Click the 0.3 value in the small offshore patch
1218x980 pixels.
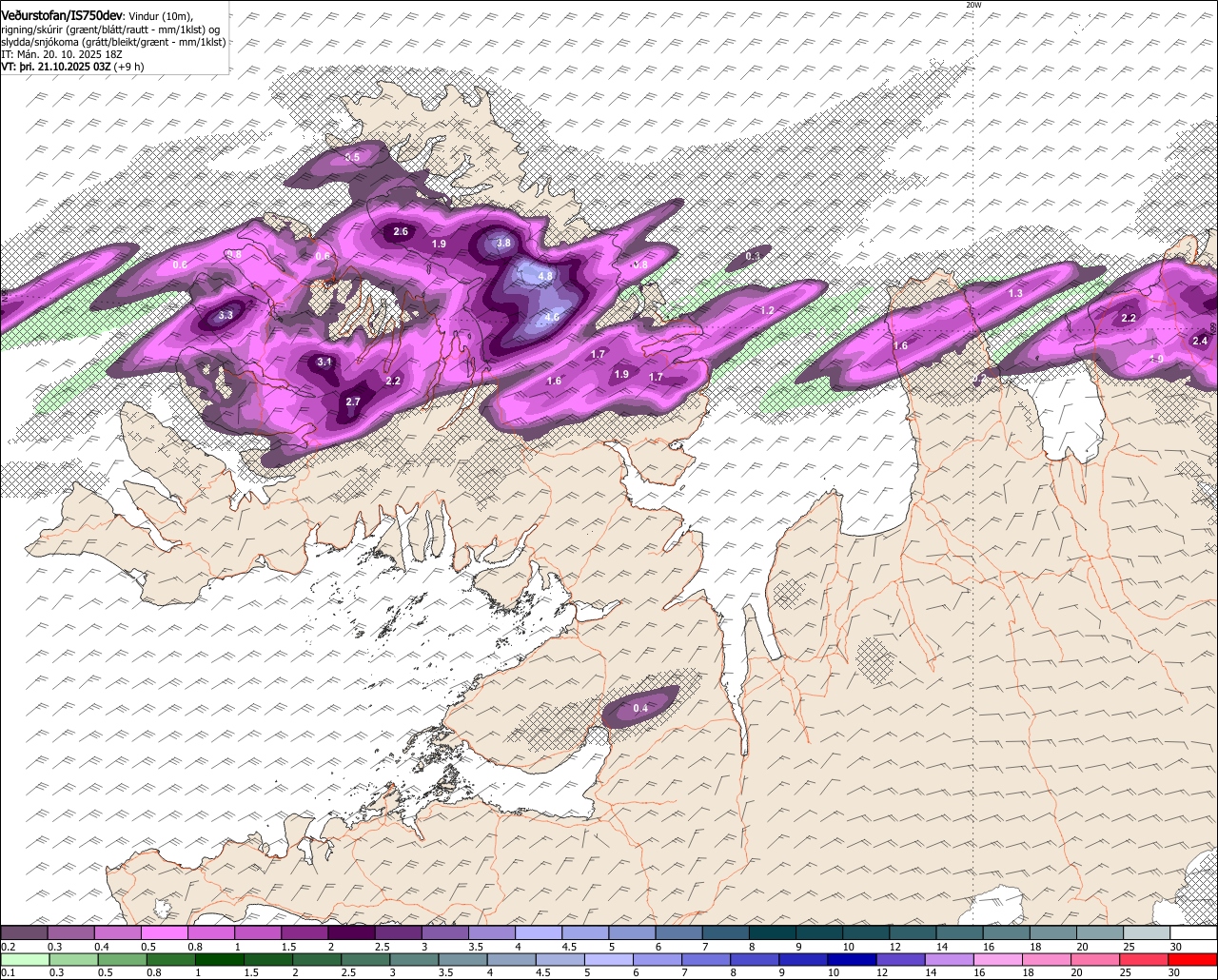click(753, 256)
